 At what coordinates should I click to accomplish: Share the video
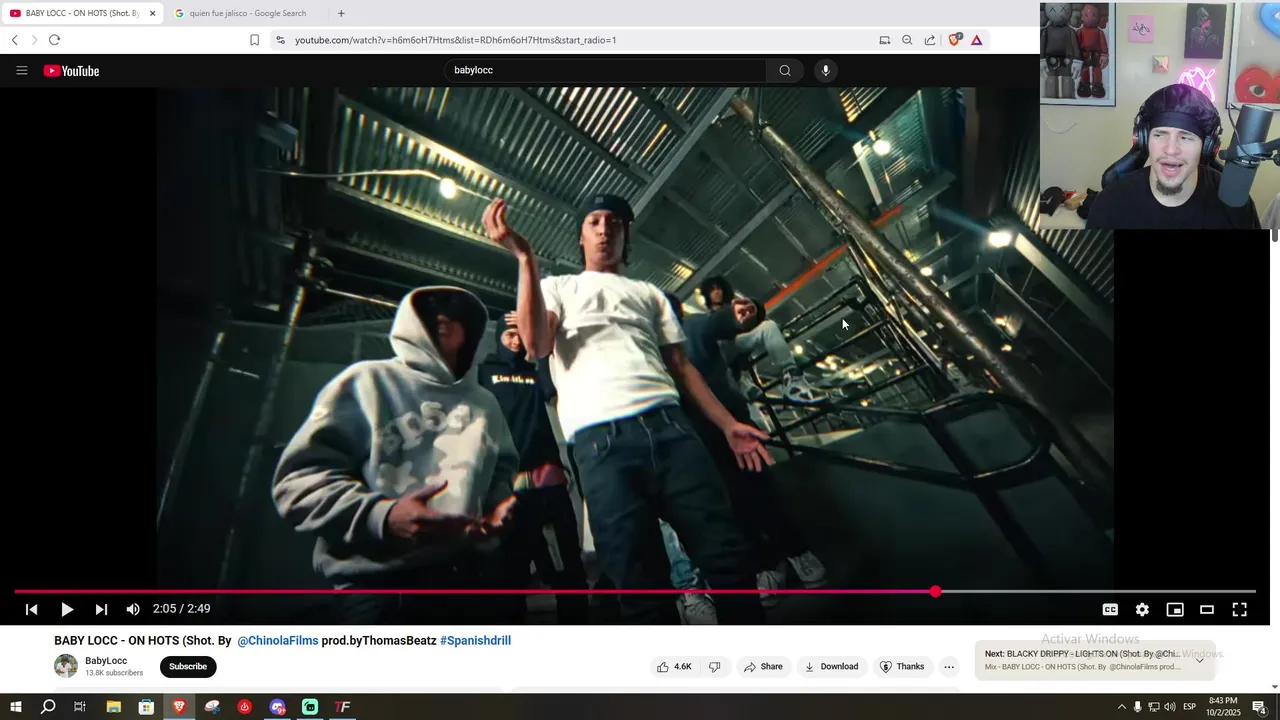tap(763, 666)
